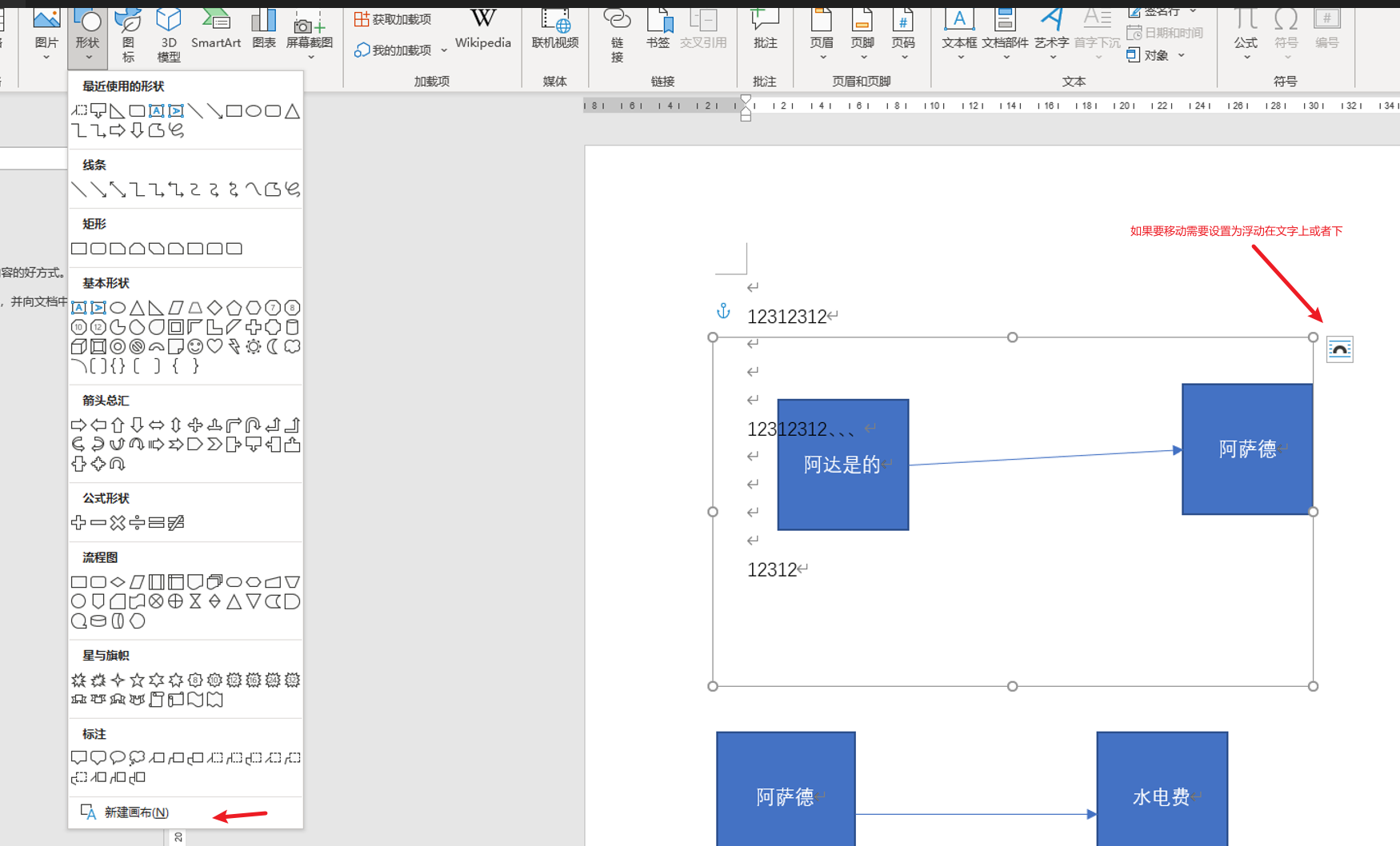Pick the trapezoid in basic shapes
This screenshot has width=1400, height=846.
coord(195,307)
